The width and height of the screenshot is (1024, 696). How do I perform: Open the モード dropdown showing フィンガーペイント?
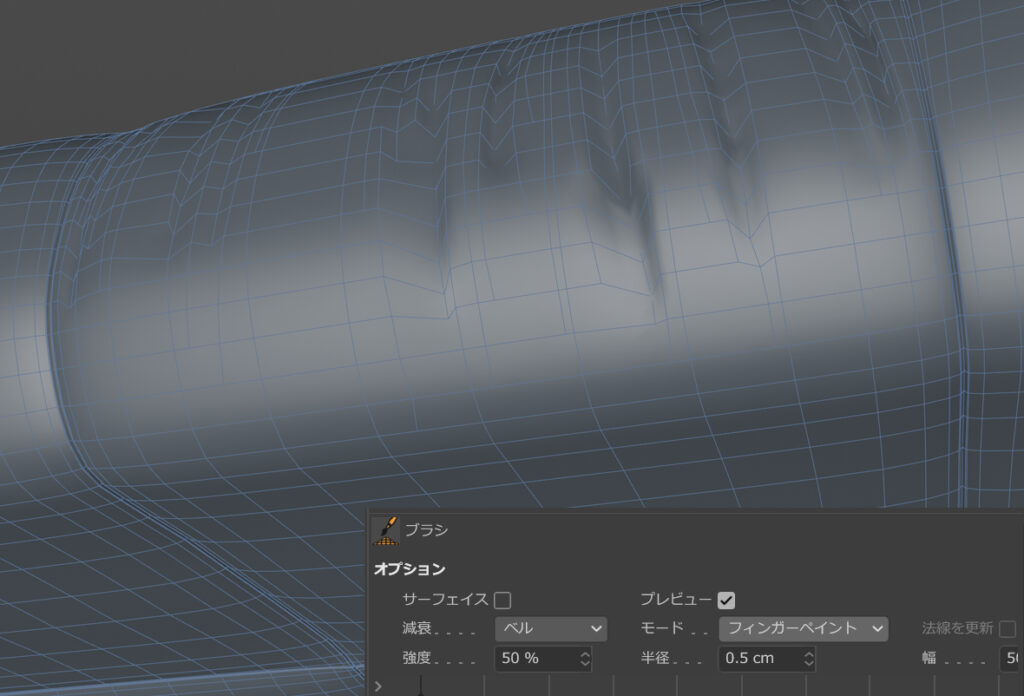803,629
